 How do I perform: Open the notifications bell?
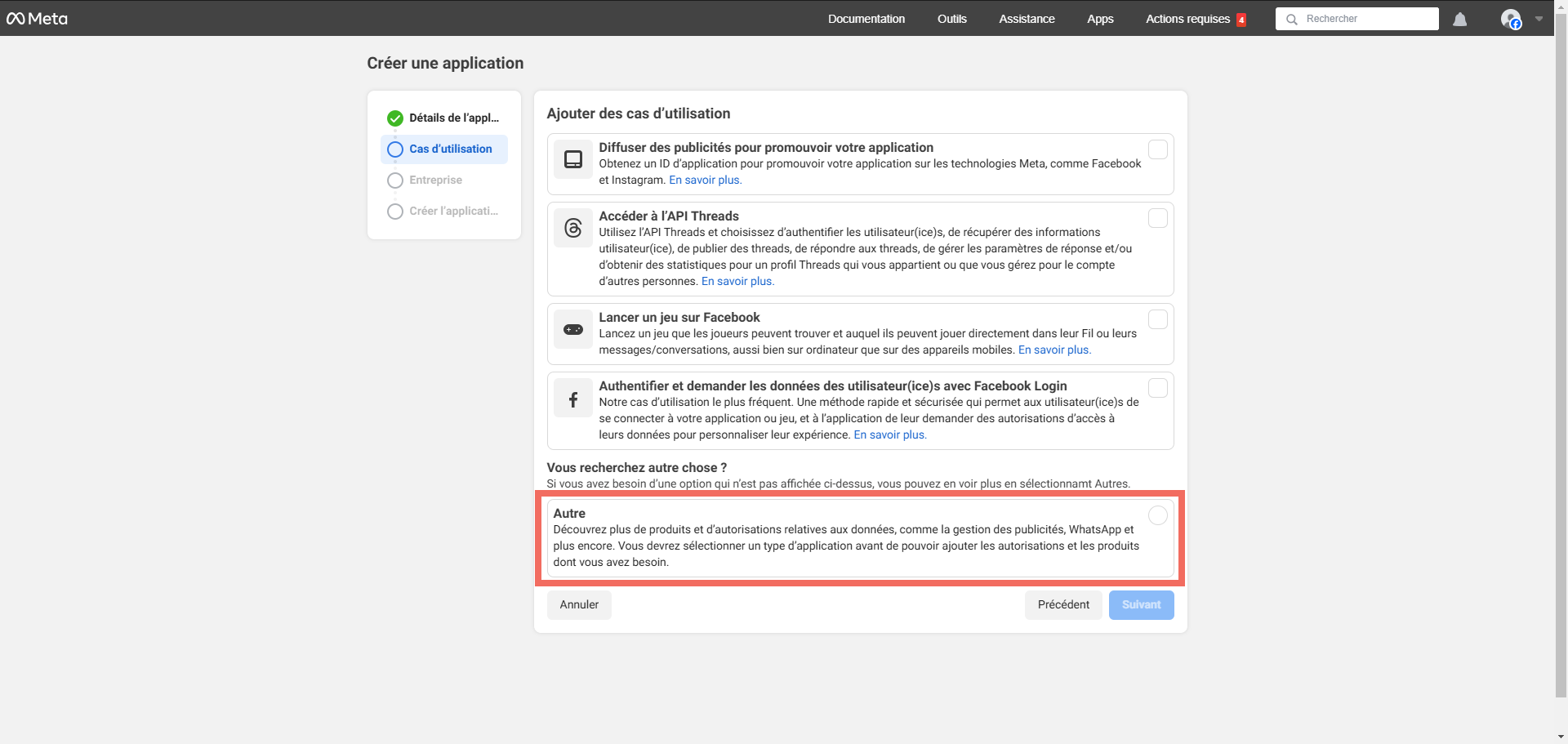tap(1460, 19)
